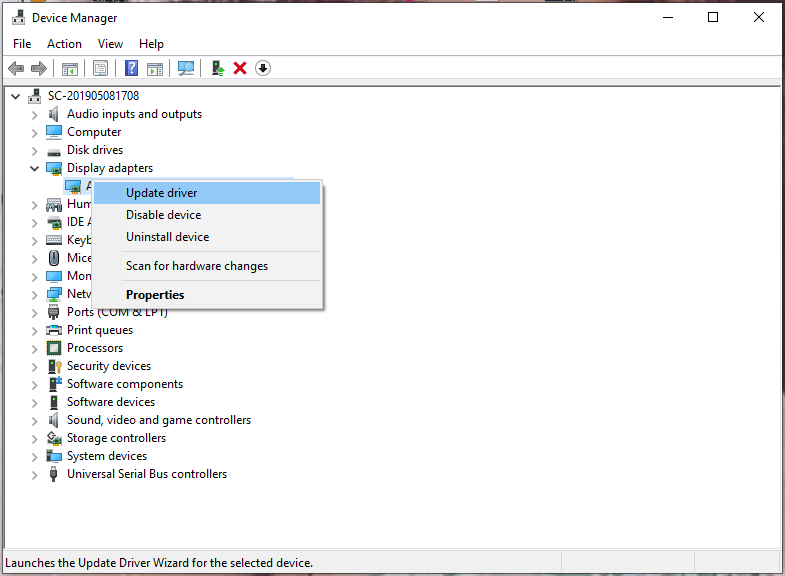Viewport: 785px width, 576px height.
Task: Click the red X Uninstall device icon
Action: click(x=240, y=68)
